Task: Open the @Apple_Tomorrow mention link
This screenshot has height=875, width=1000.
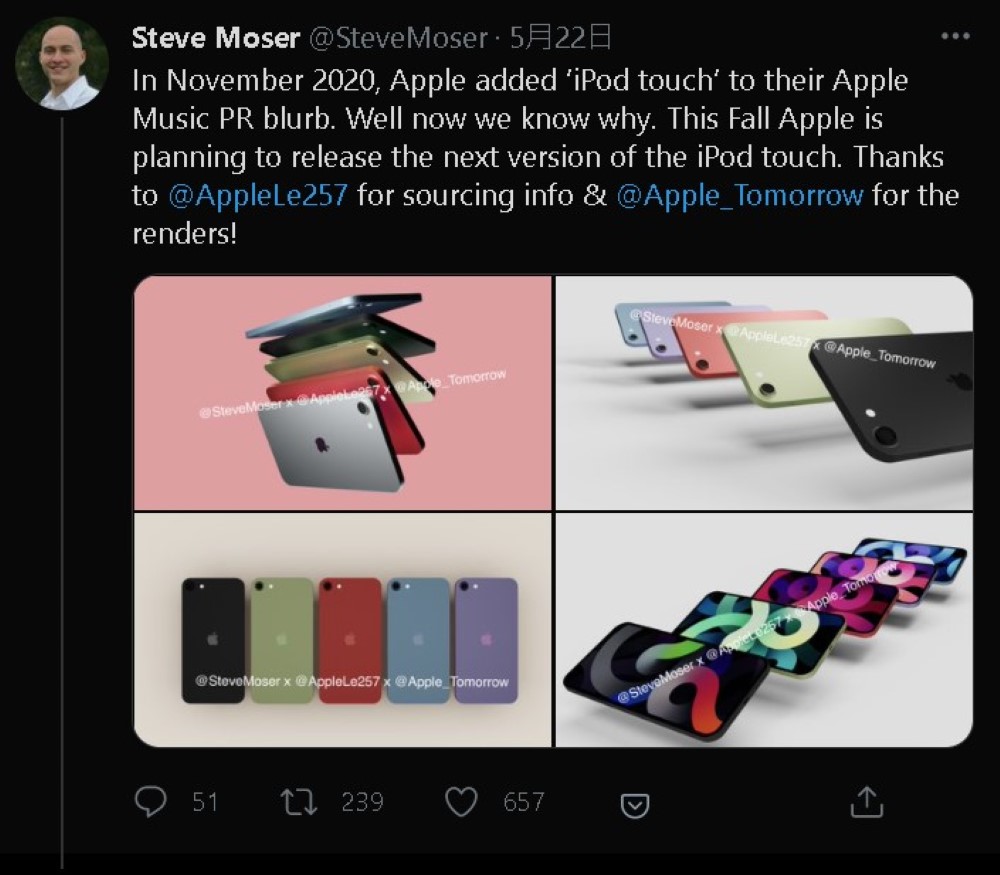Action: coord(740,195)
